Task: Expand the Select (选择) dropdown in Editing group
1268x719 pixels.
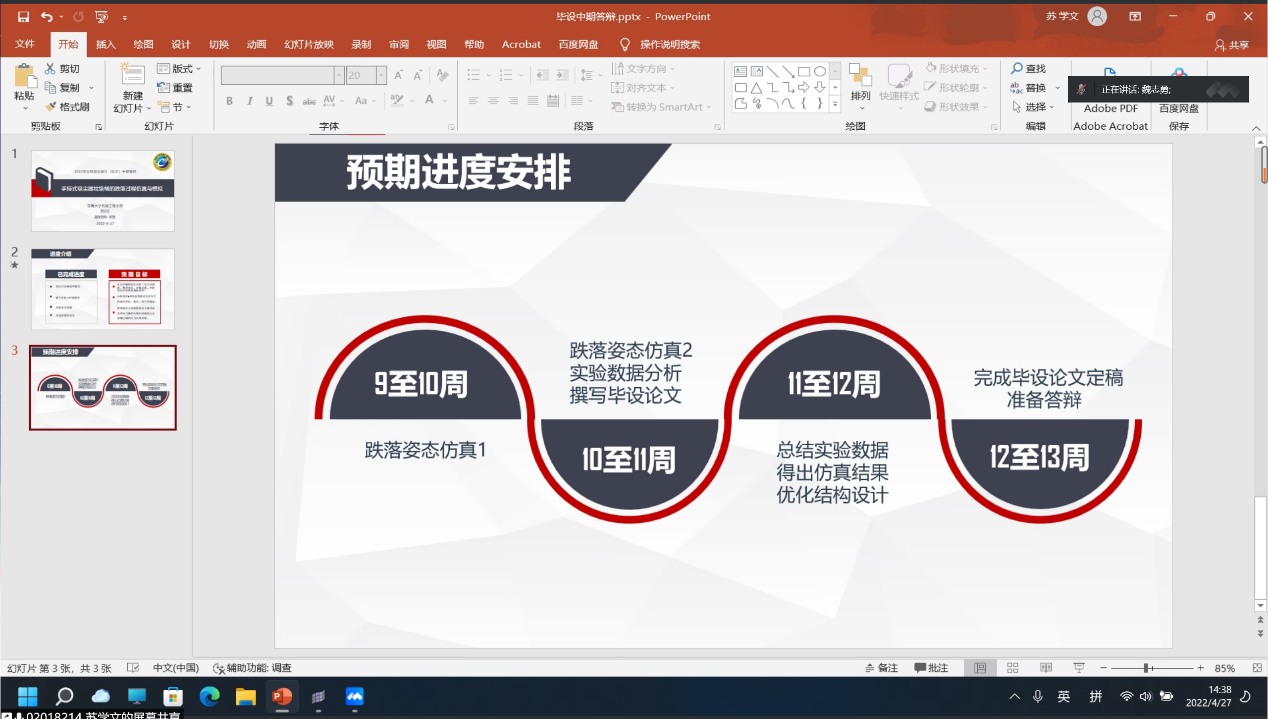Action: click(1033, 107)
